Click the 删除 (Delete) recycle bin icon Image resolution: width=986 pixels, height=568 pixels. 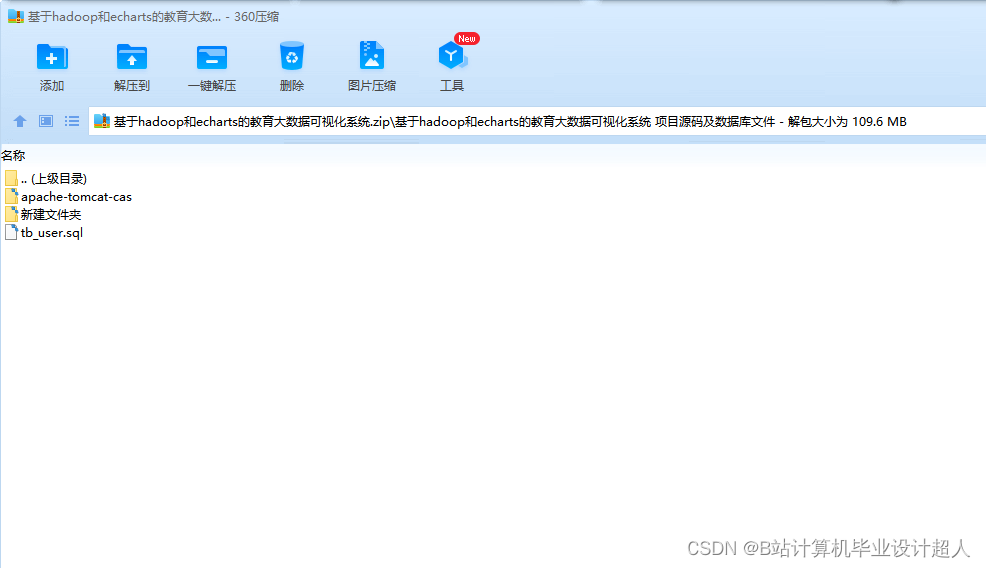pyautogui.click(x=292, y=56)
